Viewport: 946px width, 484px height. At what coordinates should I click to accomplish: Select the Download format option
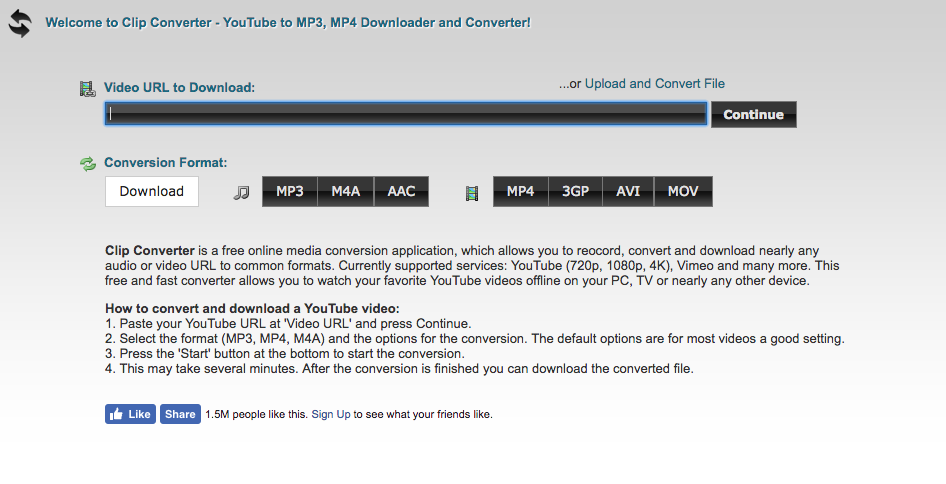pos(151,191)
